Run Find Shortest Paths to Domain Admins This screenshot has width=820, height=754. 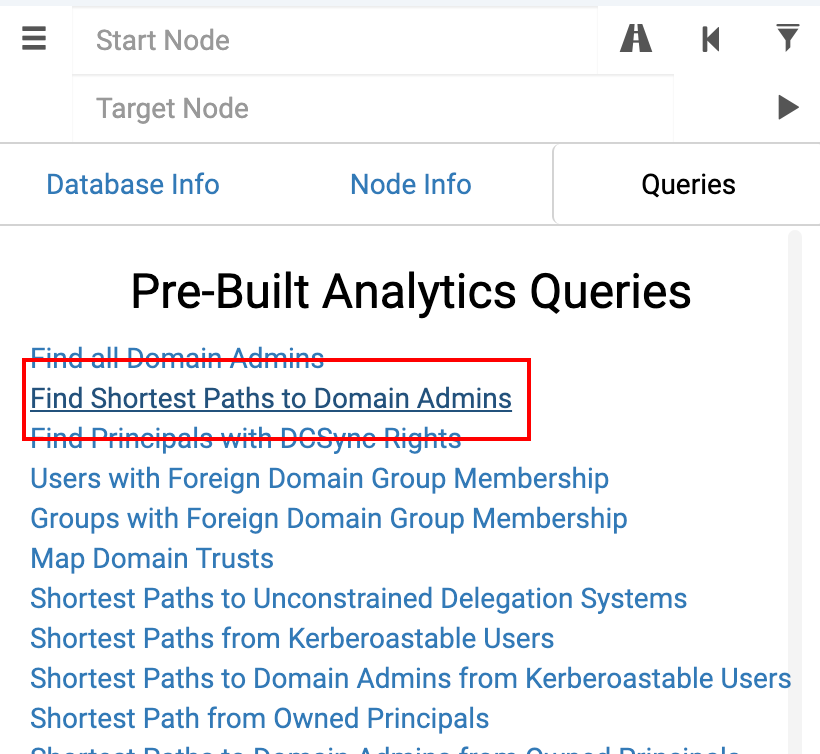[x=271, y=398]
